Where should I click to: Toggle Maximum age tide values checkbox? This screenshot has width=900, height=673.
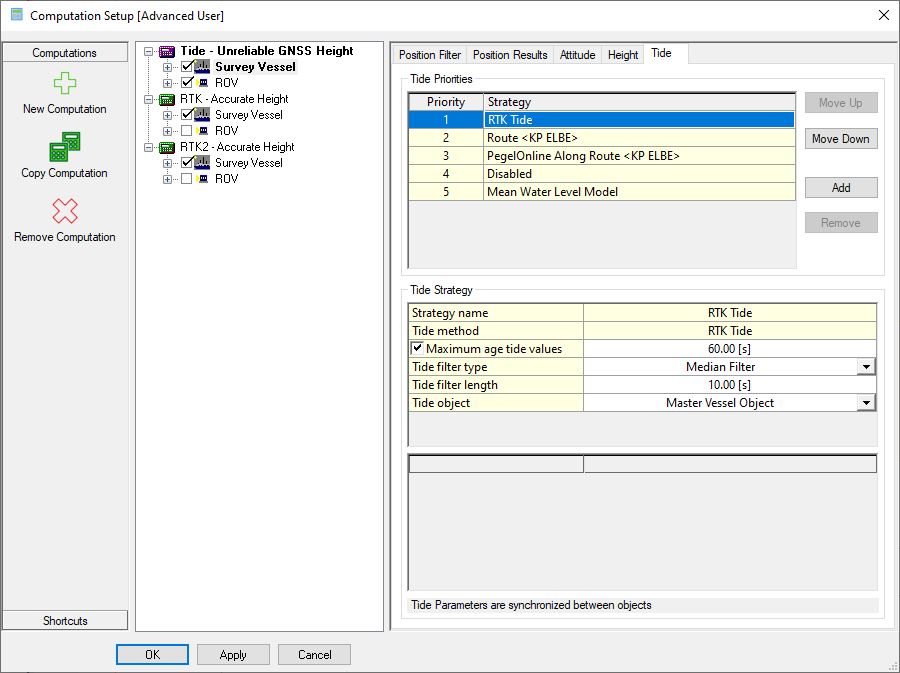click(417, 348)
